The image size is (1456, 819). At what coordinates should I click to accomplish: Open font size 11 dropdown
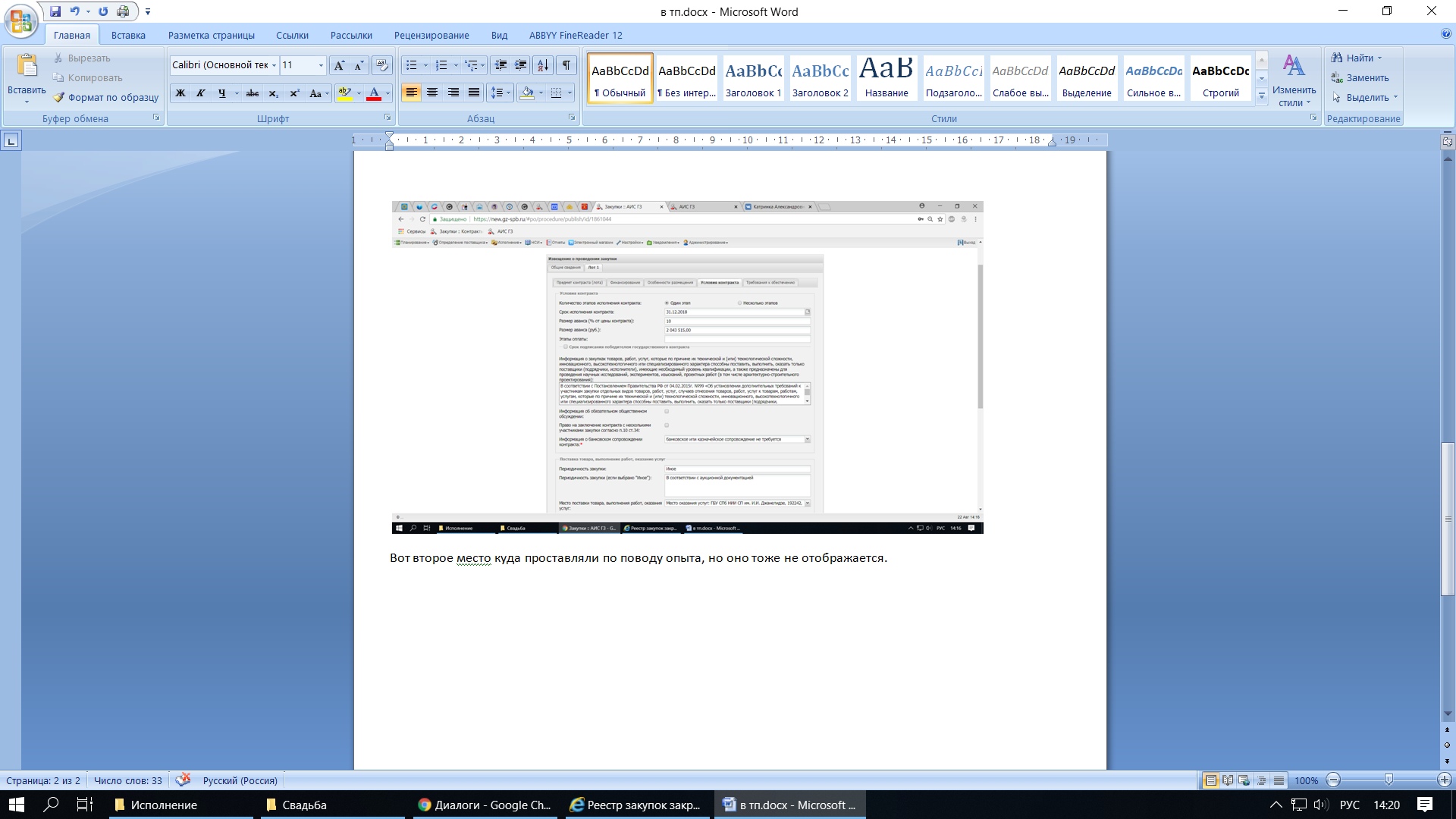click(321, 65)
